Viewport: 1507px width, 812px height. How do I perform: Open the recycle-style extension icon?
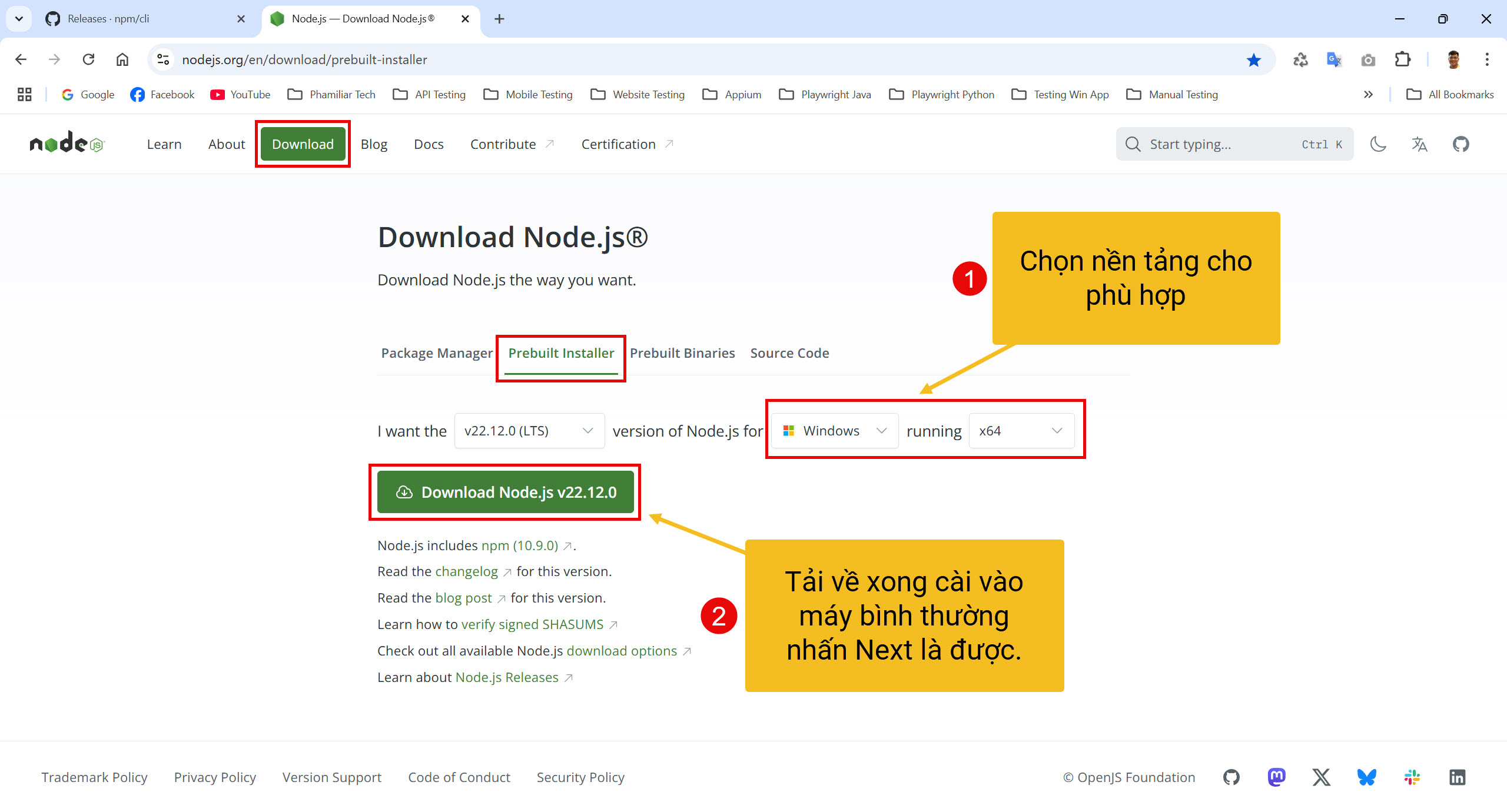coord(1300,59)
